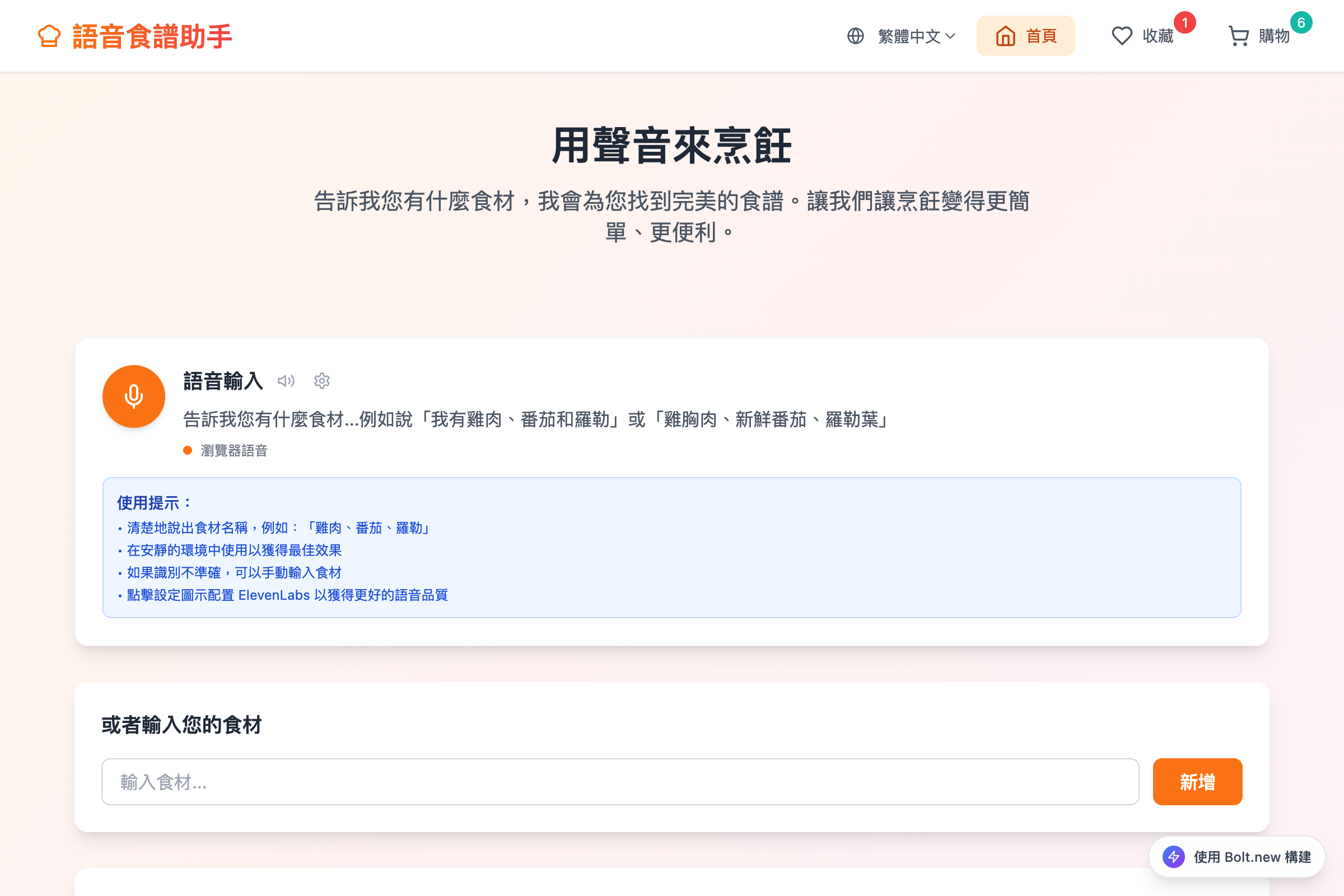Open voice settings via the gear icon

pos(321,381)
